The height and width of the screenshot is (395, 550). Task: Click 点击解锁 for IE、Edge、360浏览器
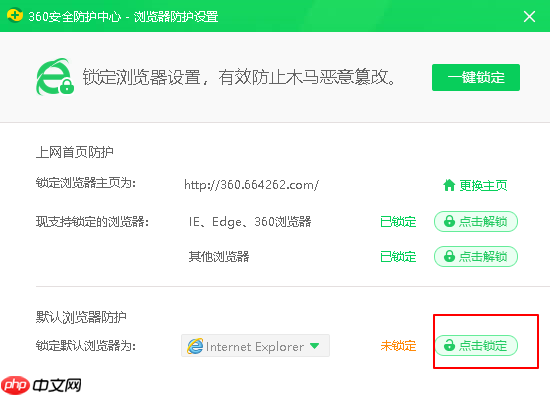pyautogui.click(x=476, y=221)
